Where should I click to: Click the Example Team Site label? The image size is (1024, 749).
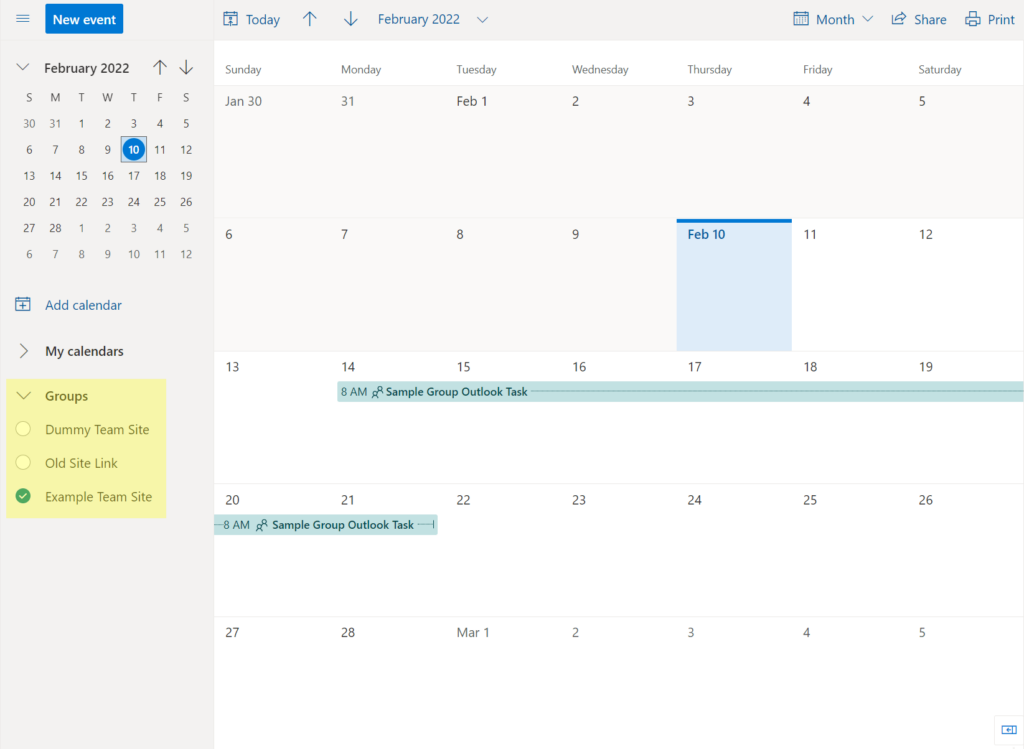tap(99, 496)
